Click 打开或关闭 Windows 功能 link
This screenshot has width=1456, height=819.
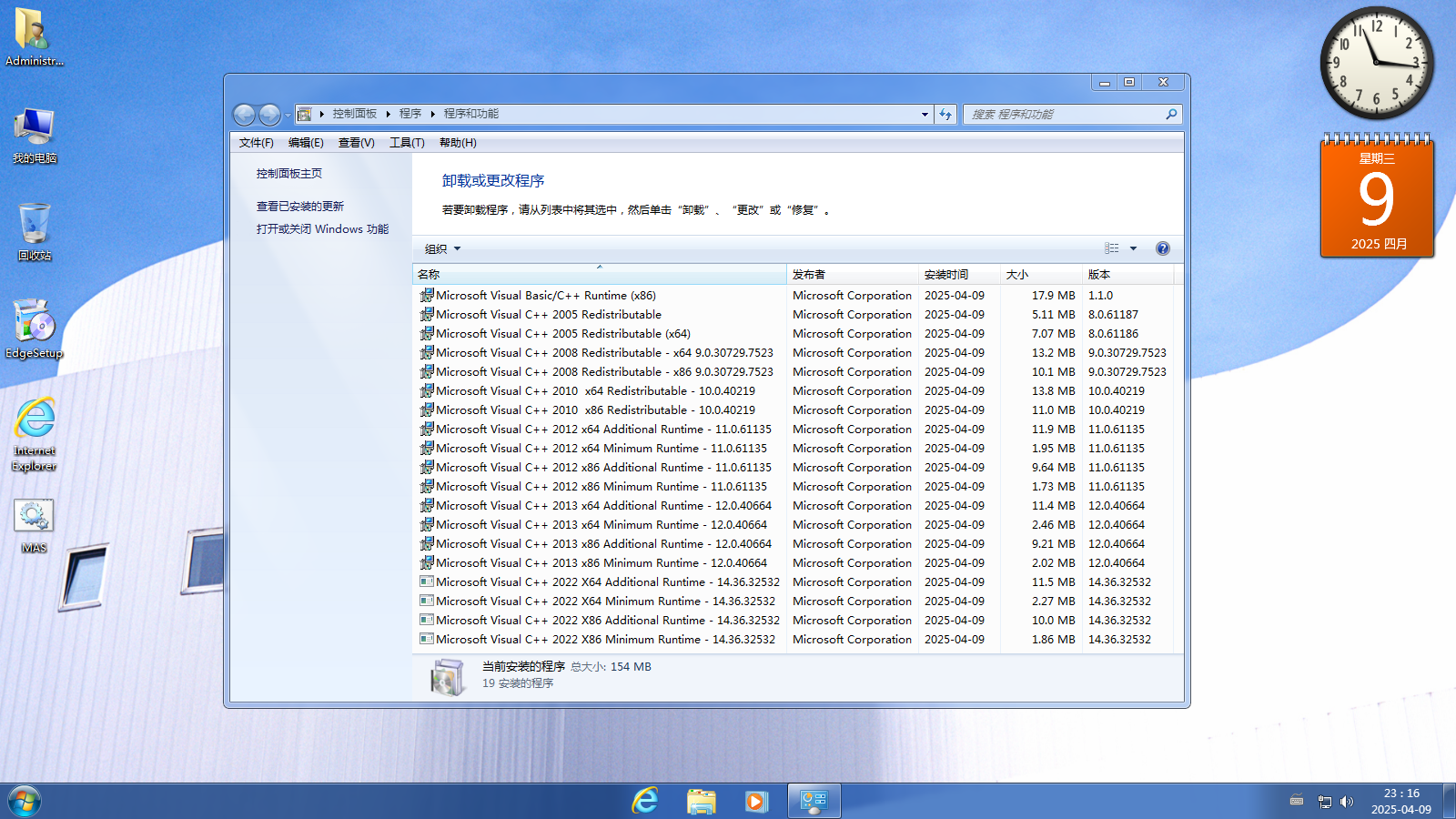tap(322, 229)
